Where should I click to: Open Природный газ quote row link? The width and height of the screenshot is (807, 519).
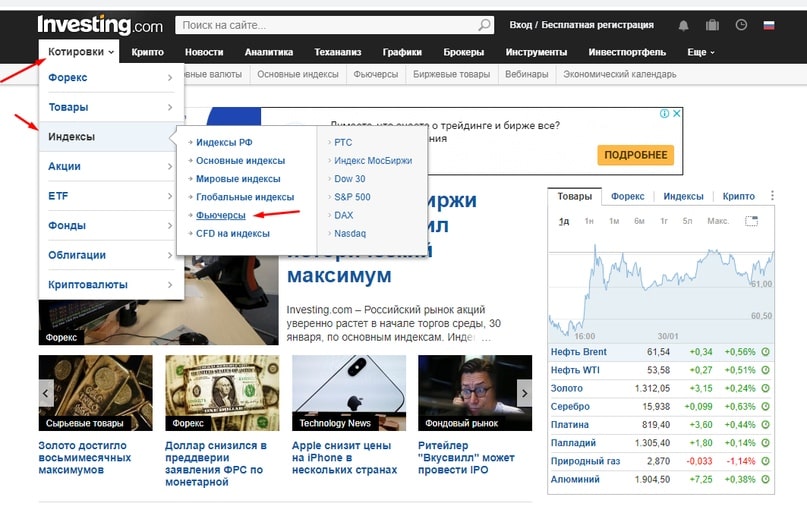tap(585, 461)
